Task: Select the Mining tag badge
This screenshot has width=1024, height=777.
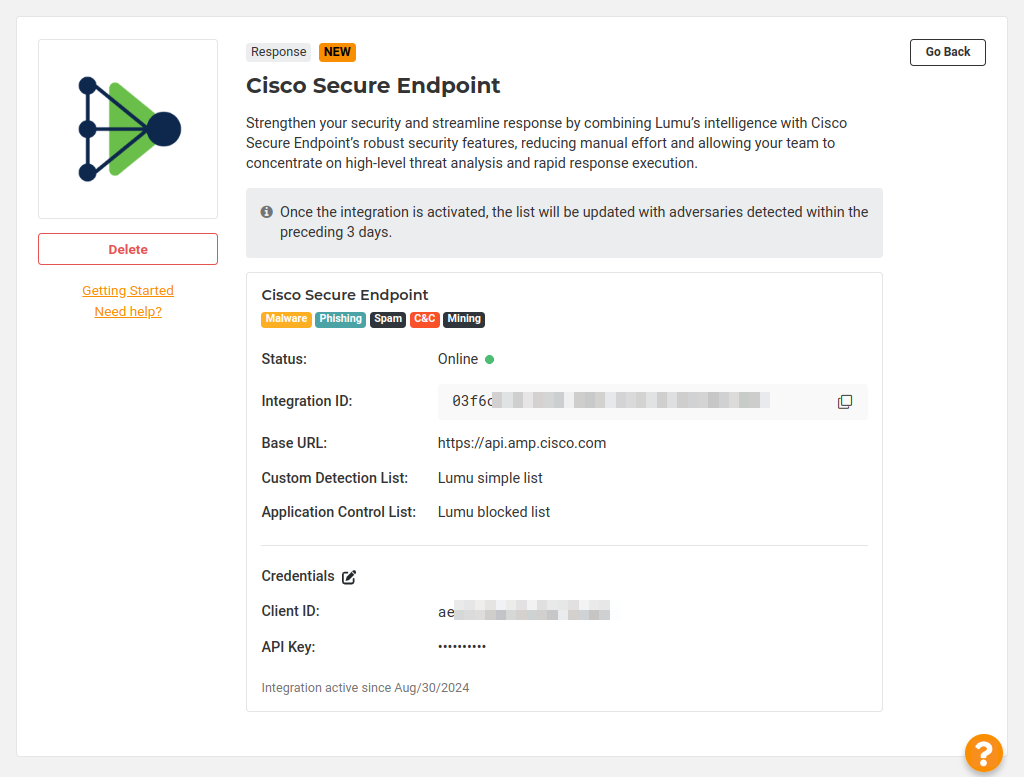Action: [464, 319]
